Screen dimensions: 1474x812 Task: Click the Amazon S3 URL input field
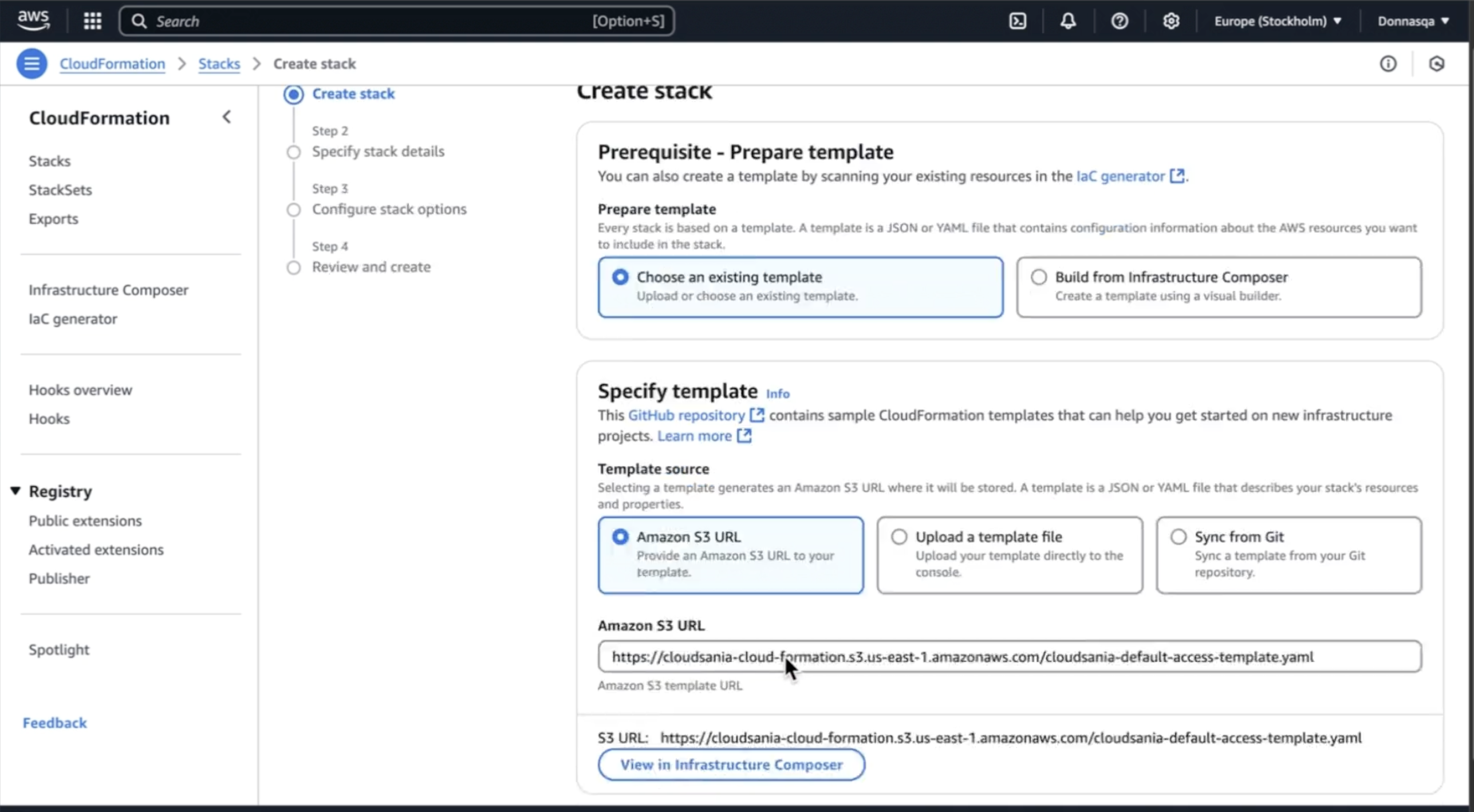point(1008,656)
